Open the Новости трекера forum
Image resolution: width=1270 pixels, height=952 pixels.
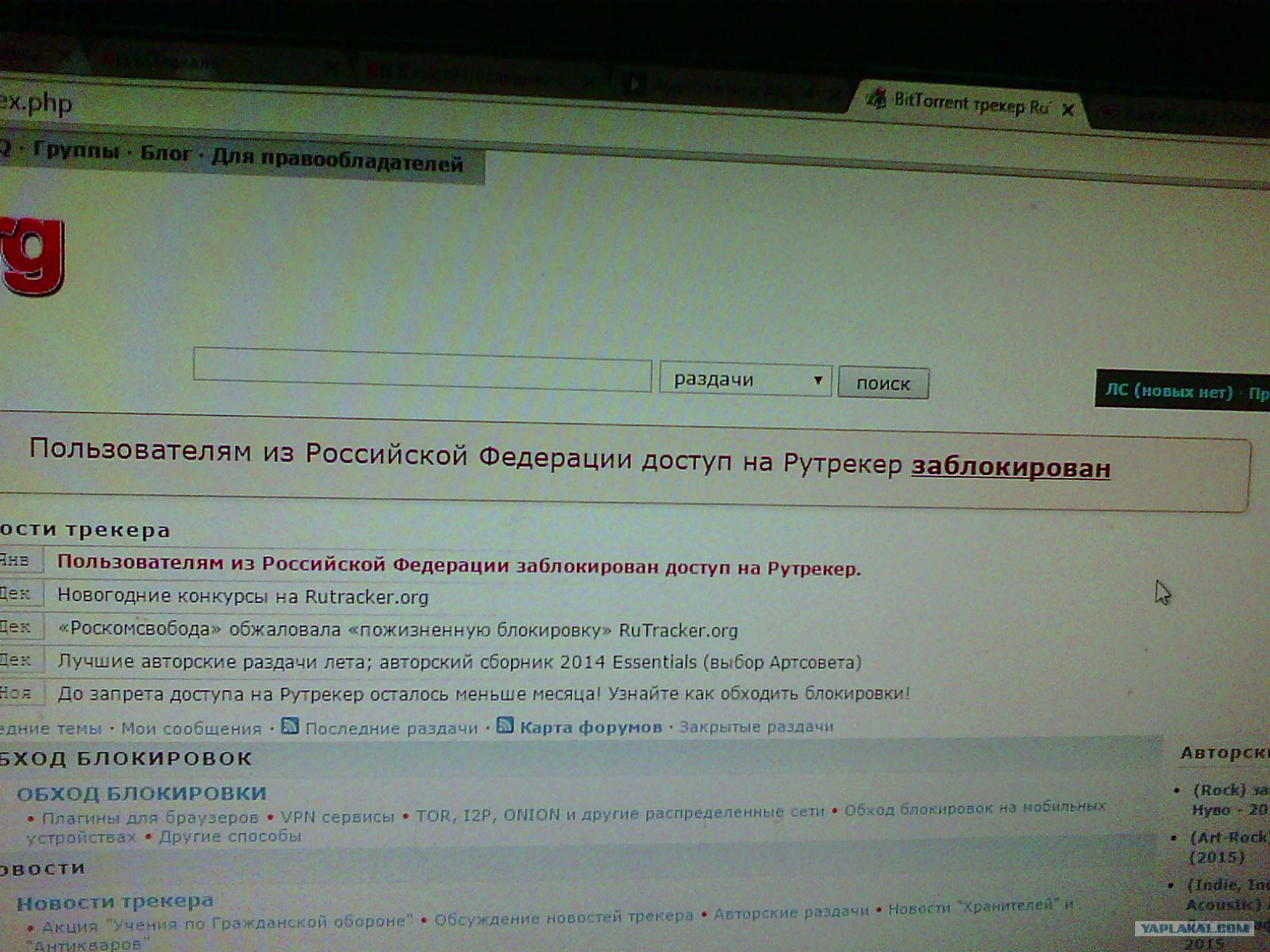tap(115, 902)
